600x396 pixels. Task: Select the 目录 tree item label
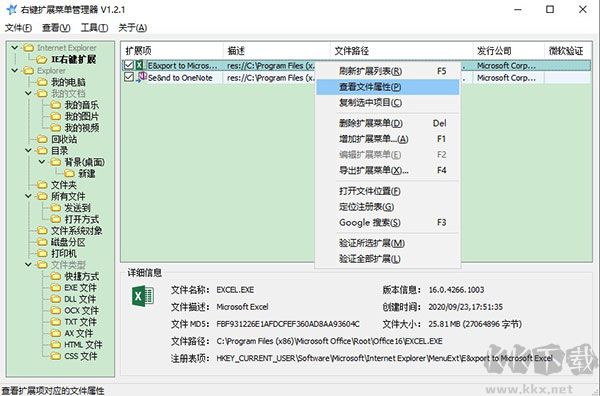(60, 151)
